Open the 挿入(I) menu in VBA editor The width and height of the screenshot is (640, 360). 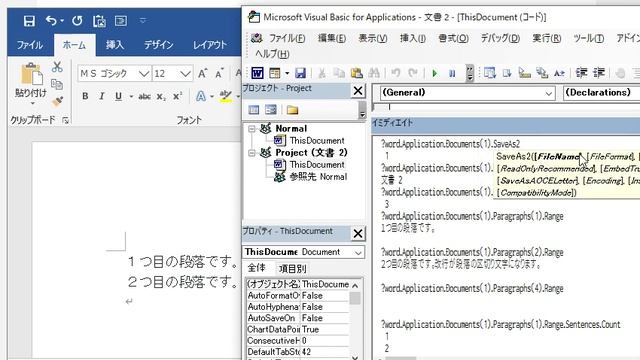coord(413,38)
